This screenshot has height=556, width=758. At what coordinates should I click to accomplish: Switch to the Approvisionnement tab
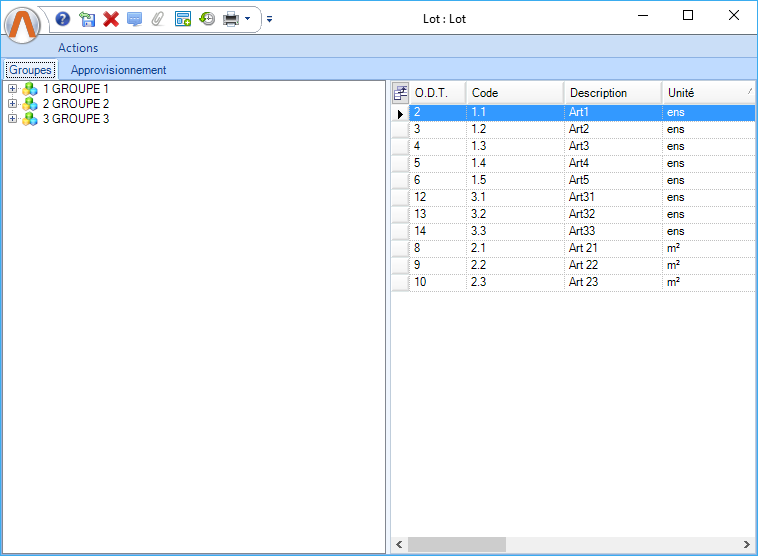coord(118,70)
